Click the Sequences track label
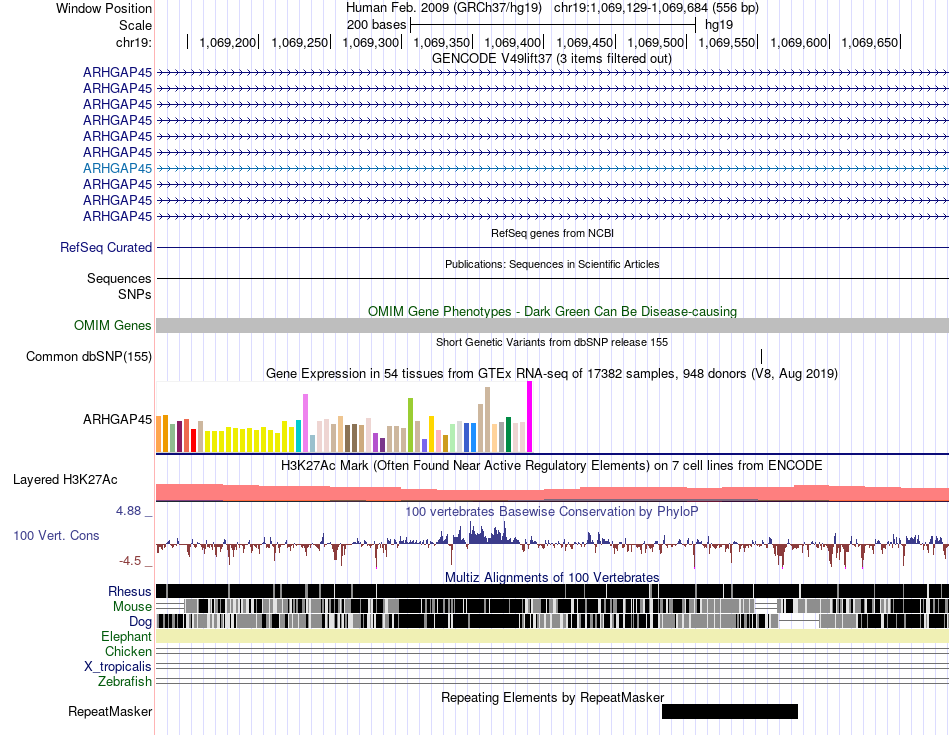Image resolution: width=950 pixels, height=735 pixels. (x=119, y=279)
